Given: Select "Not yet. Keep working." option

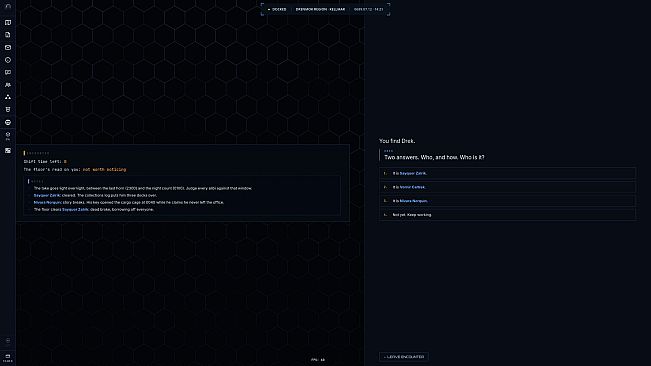Looking at the screenshot, I should point(507,215).
